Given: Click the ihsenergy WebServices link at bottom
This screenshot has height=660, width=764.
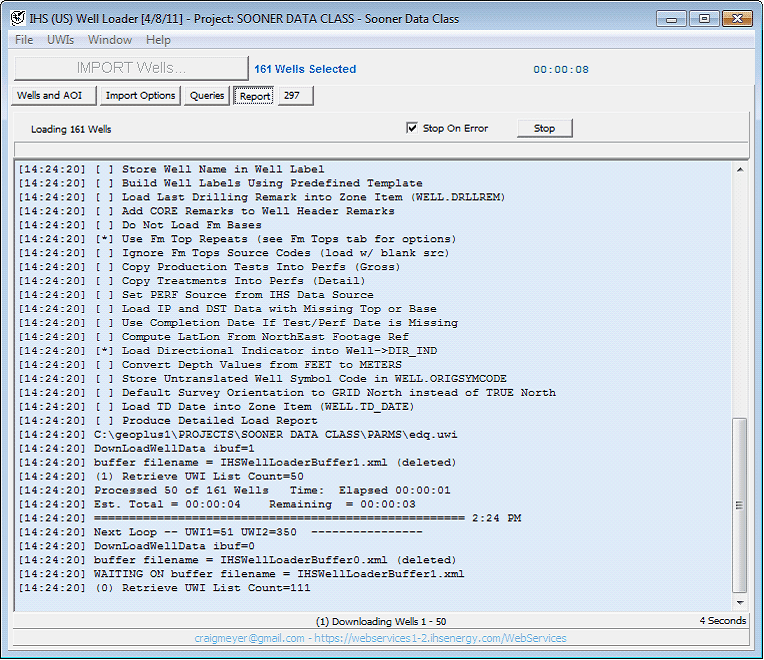Looking at the screenshot, I should [441, 638].
